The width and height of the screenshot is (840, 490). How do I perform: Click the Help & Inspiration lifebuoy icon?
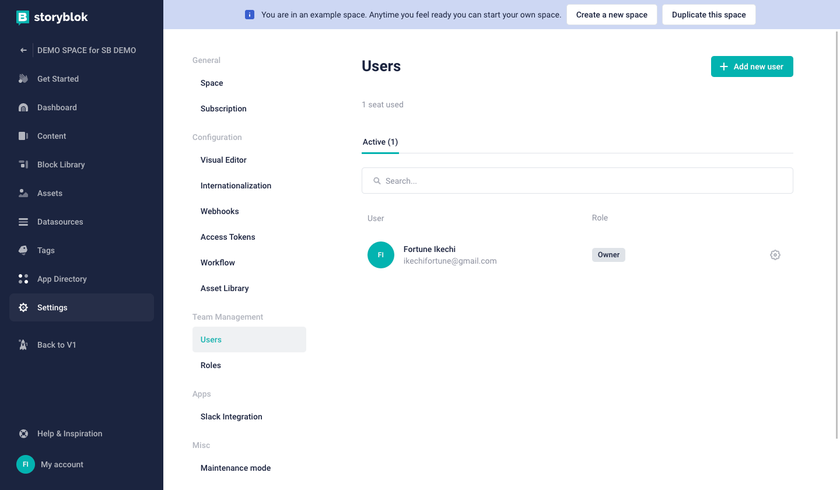(23, 434)
